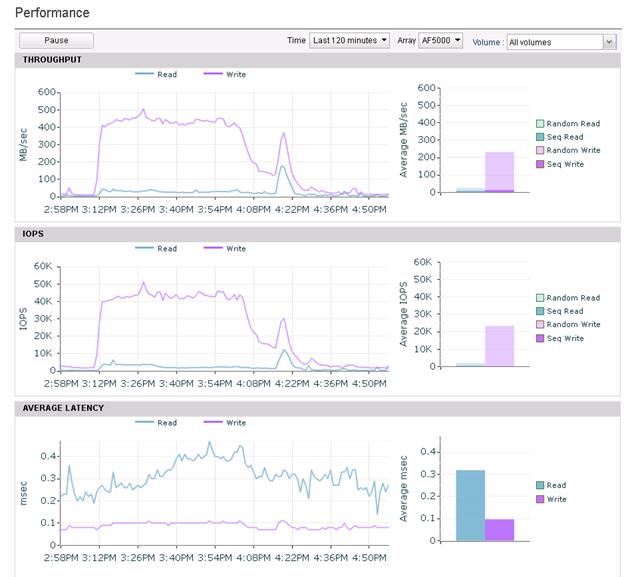The image size is (626, 577).
Task: Click Write legend line in Throughput chart
Action: coord(213,74)
